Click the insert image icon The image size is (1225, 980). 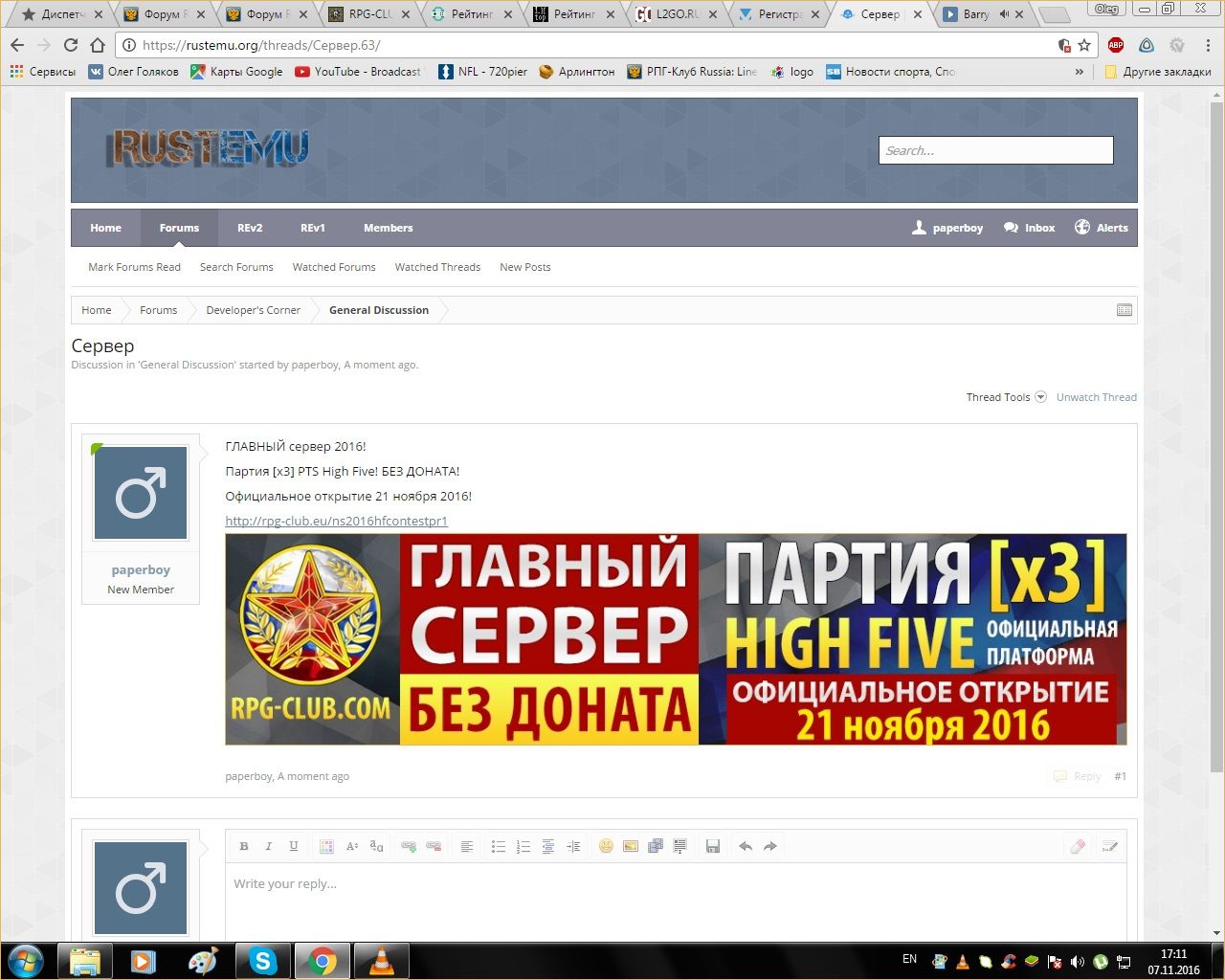coord(631,846)
